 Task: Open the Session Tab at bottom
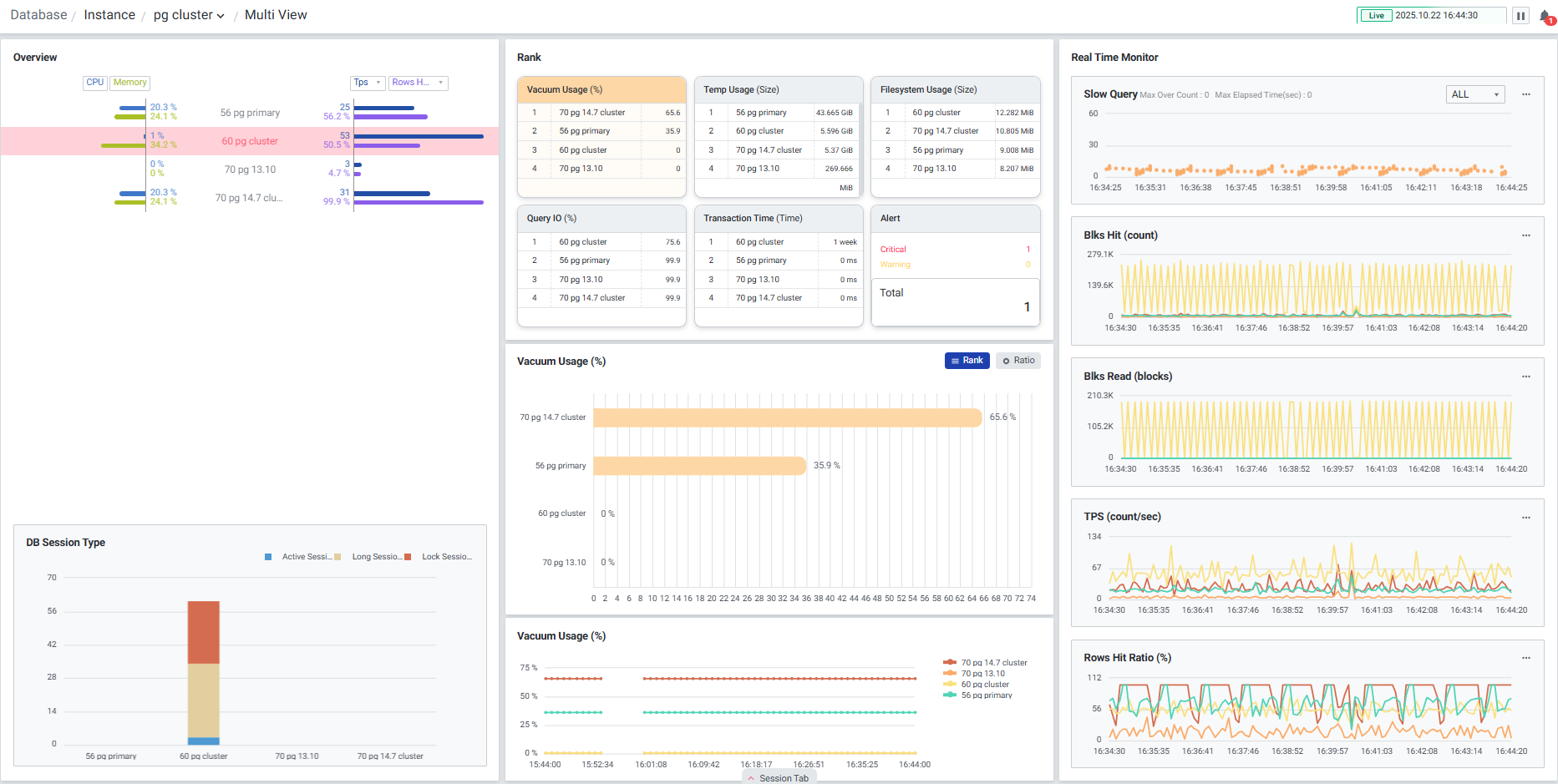(x=779, y=778)
